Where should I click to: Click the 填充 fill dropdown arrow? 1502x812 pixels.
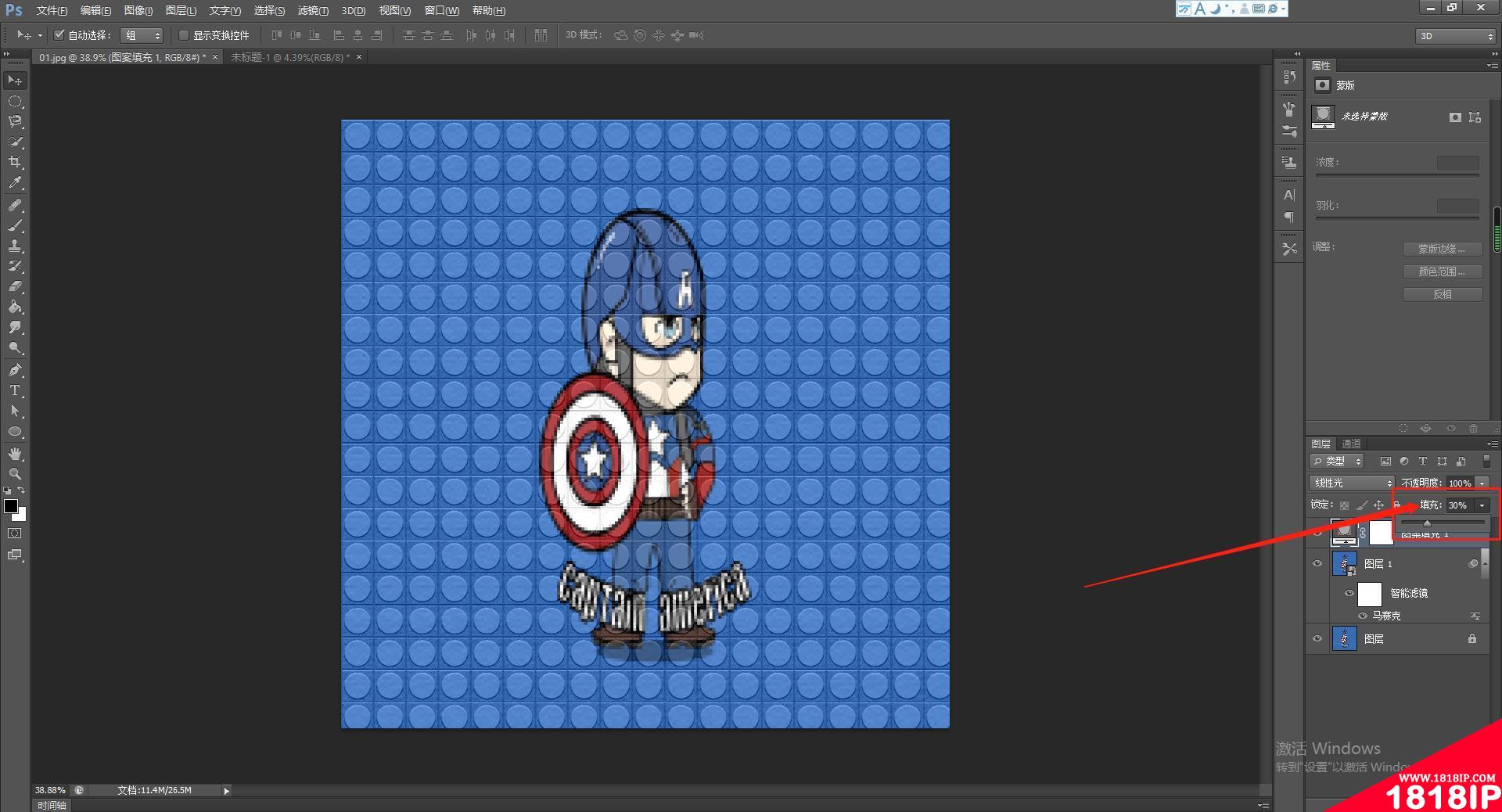click(1482, 505)
